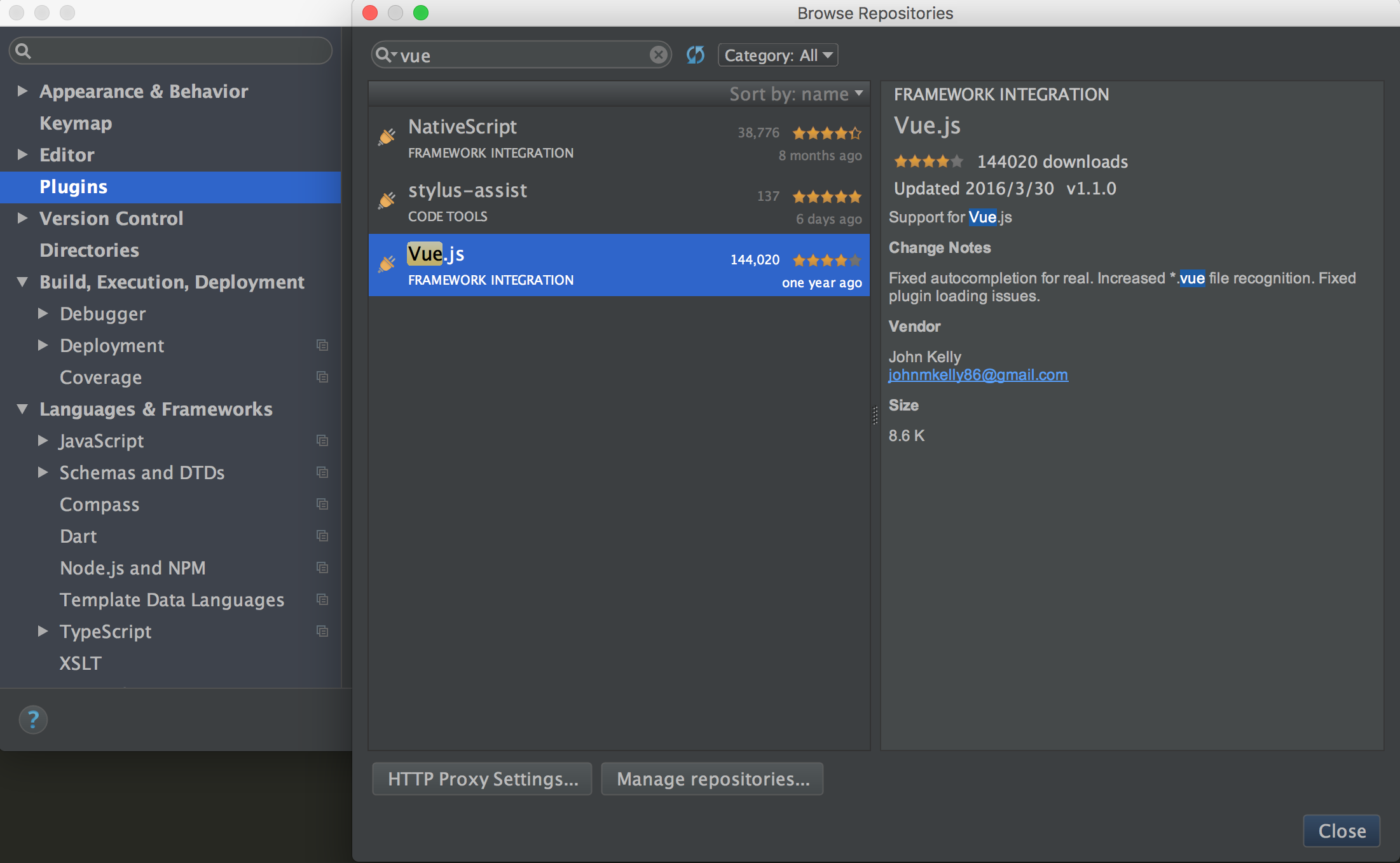Click the 144020 downloads text
1400x863 pixels.
[1053, 162]
